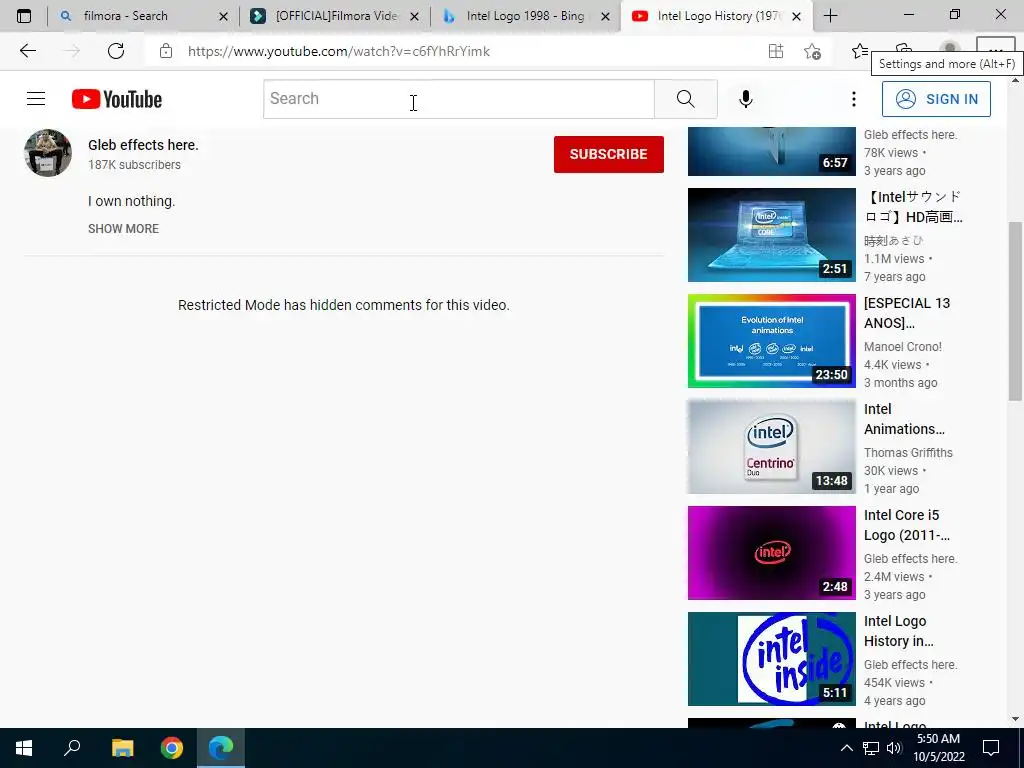Image resolution: width=1024 pixels, height=768 pixels.
Task: Show hidden system tray icons
Action: [x=846, y=748]
